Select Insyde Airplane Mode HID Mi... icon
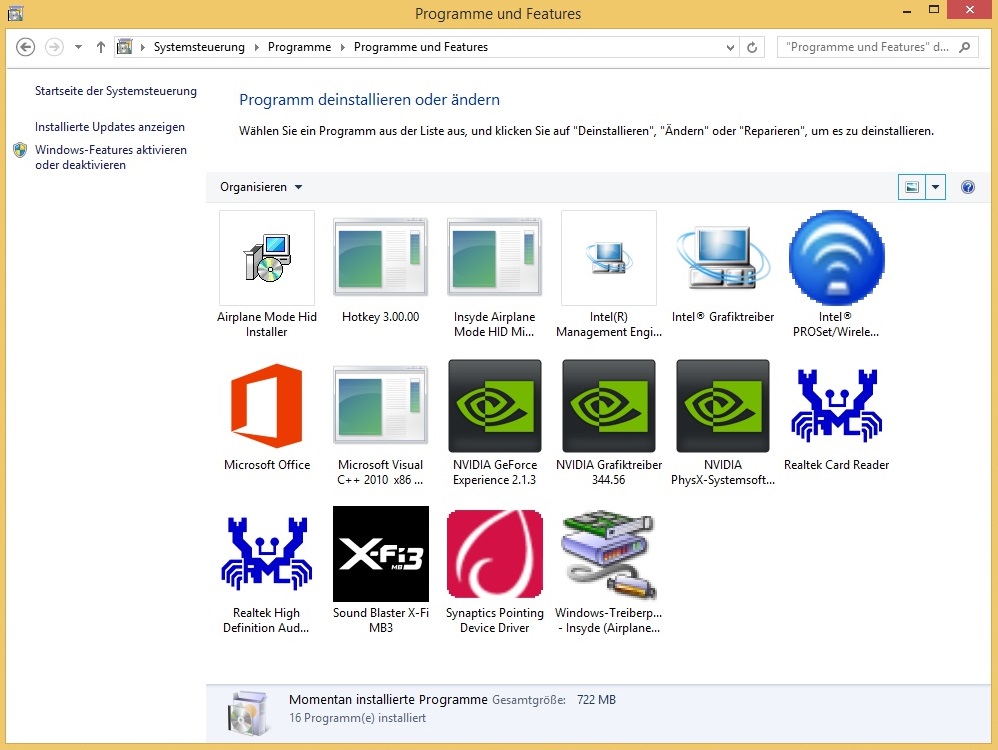 (x=495, y=258)
